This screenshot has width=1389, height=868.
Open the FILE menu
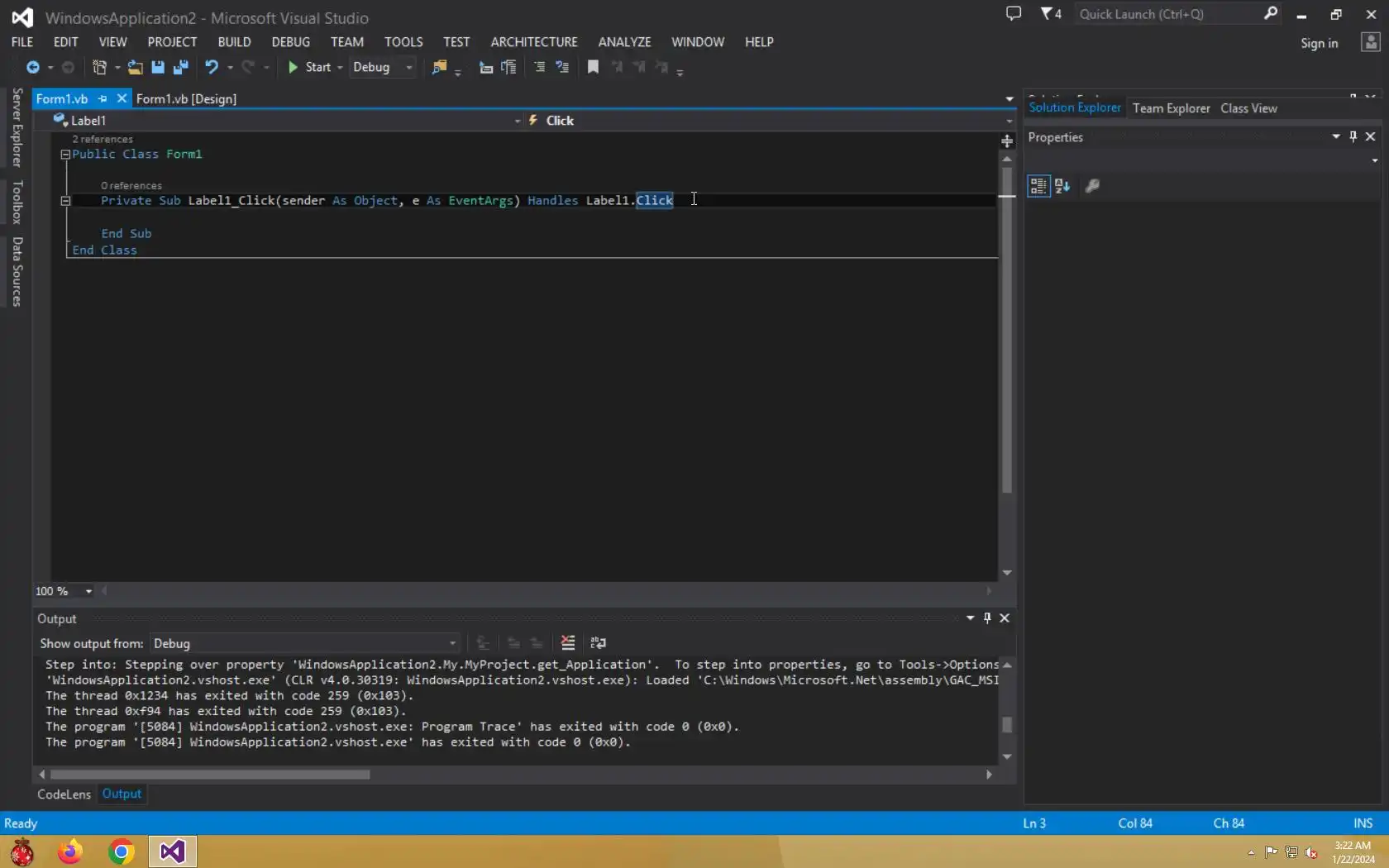(22, 42)
